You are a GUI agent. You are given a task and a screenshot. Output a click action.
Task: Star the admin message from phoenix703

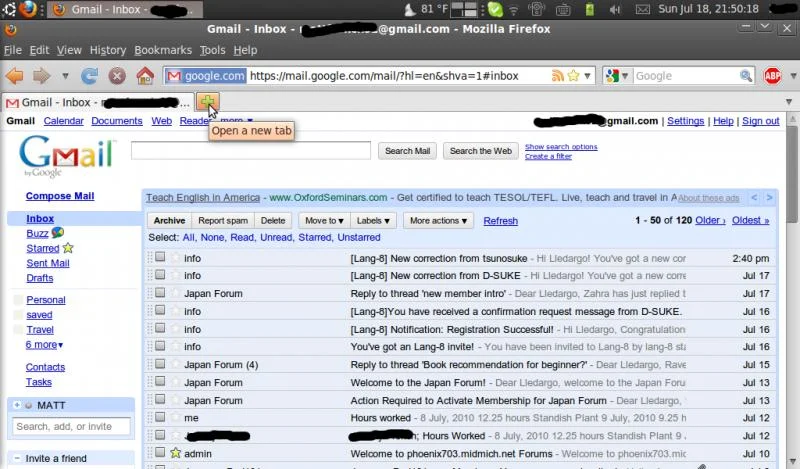coord(176,453)
